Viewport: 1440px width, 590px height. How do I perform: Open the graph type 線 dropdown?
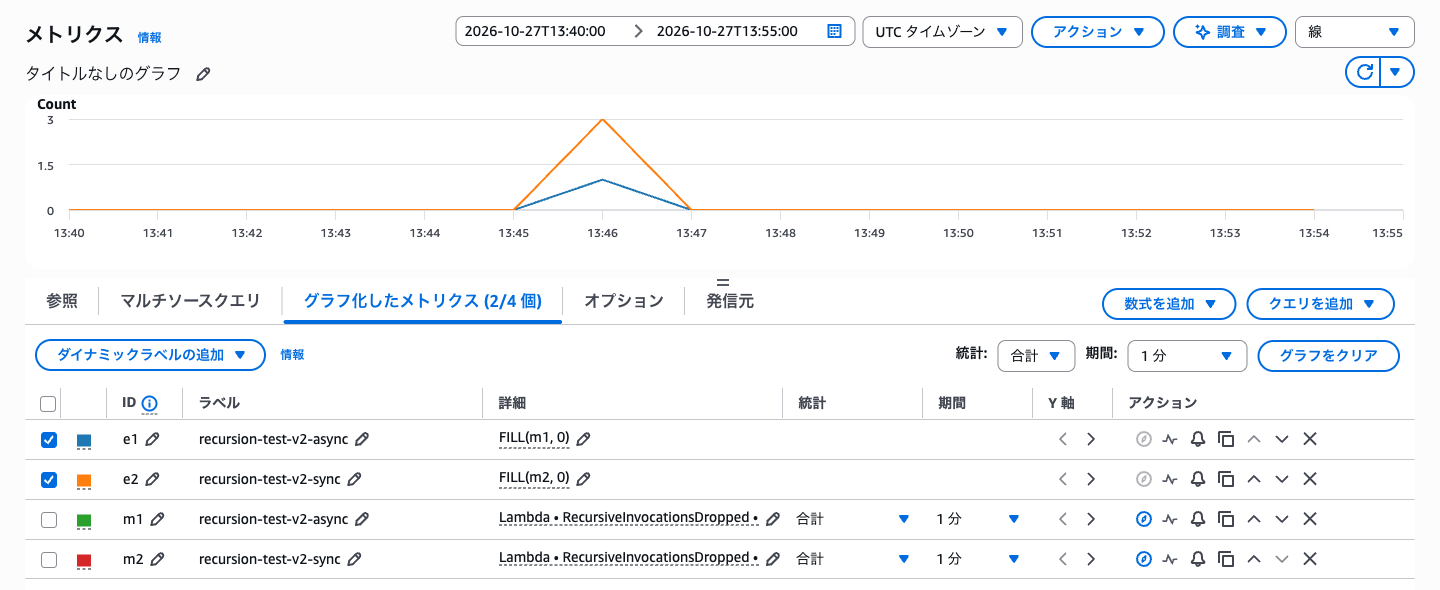coord(1354,31)
